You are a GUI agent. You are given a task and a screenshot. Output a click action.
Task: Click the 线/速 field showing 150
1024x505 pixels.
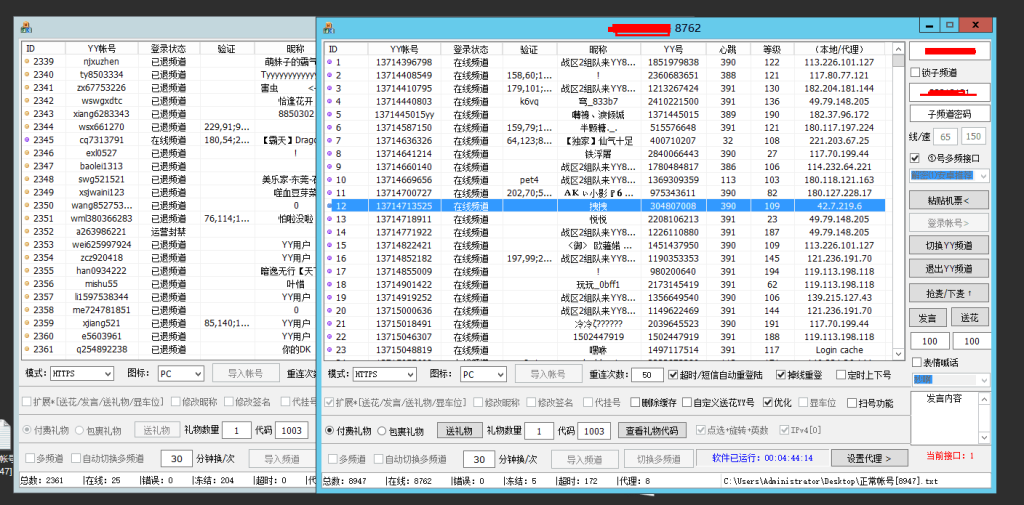coord(974,137)
